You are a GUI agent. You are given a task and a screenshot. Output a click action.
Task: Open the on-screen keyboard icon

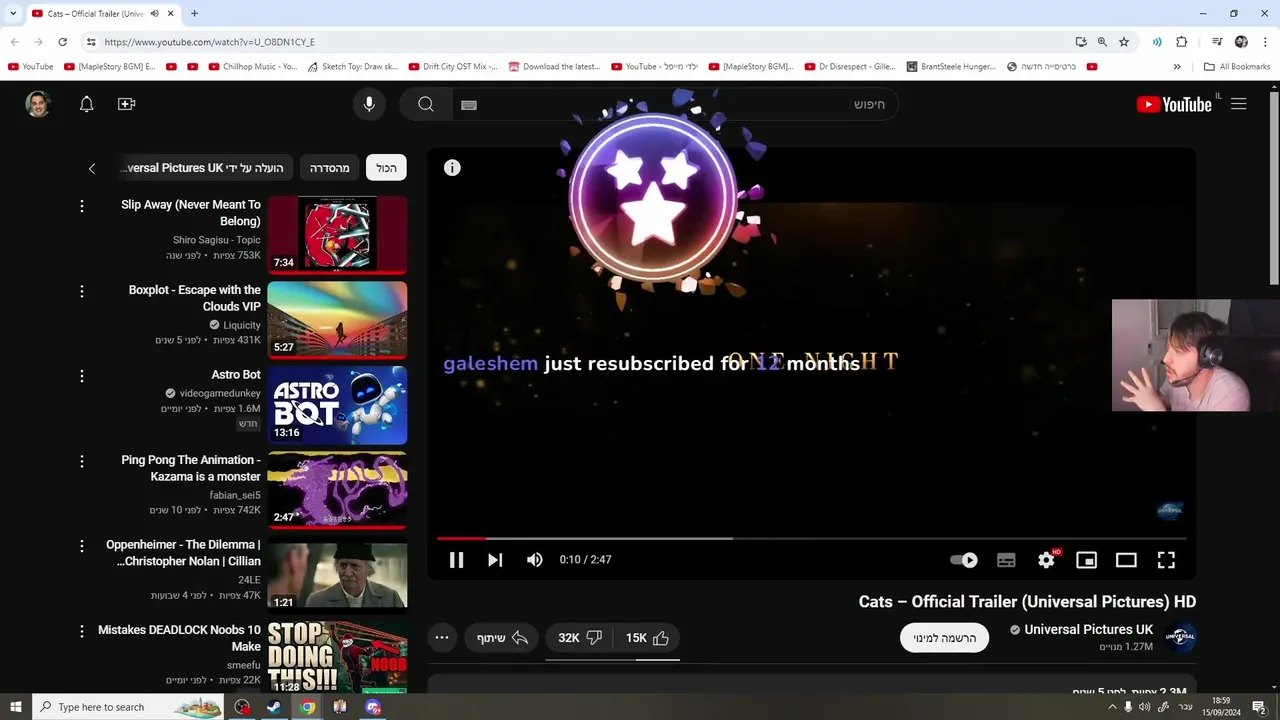pyautogui.click(x=469, y=105)
